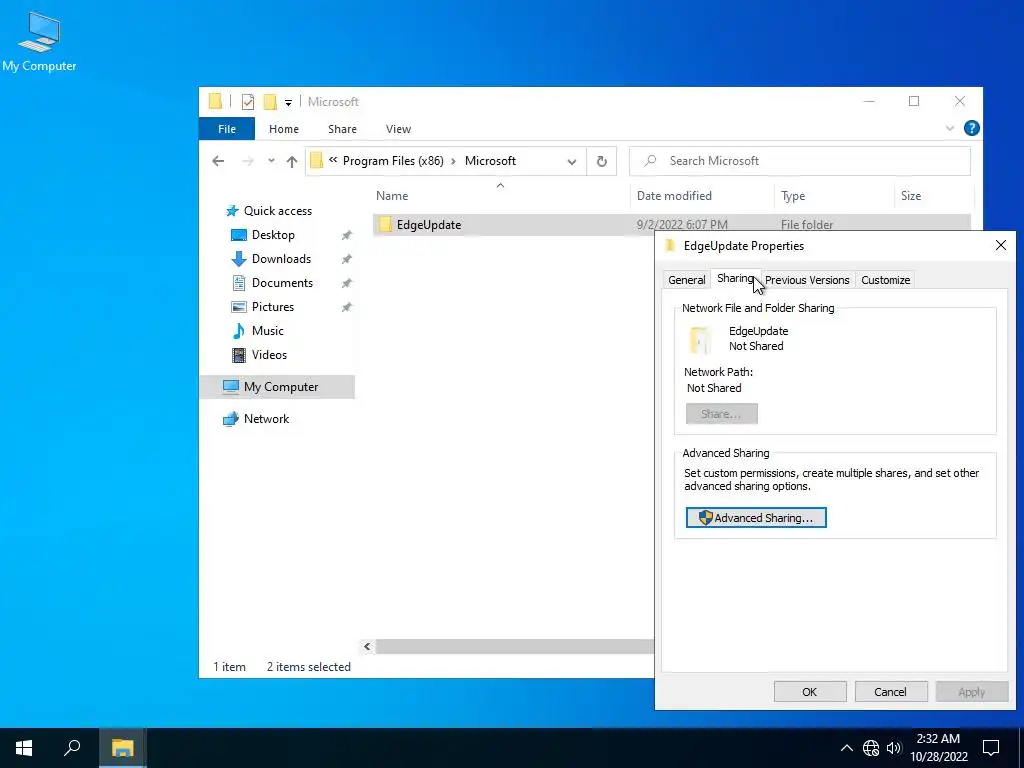This screenshot has width=1024, height=768.
Task: Switch to the Share ribbon tab
Action: click(342, 129)
